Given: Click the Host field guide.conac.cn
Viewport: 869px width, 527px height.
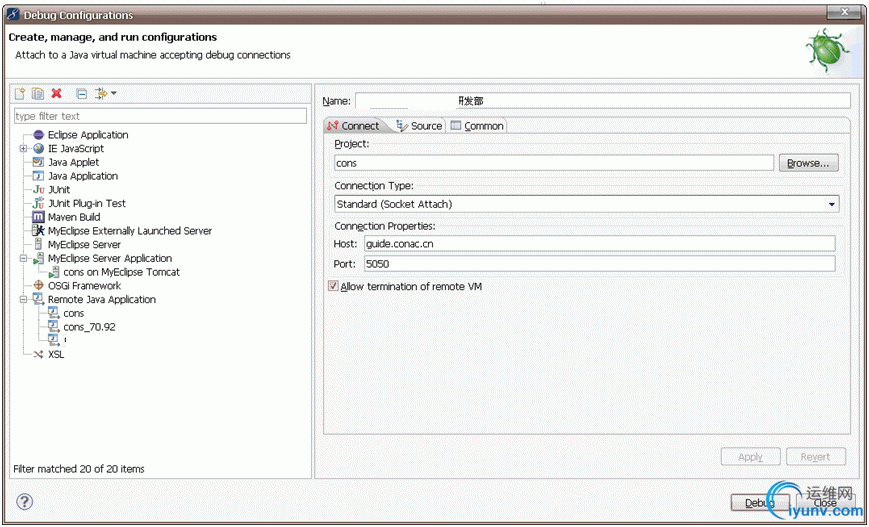Looking at the screenshot, I should (599, 243).
